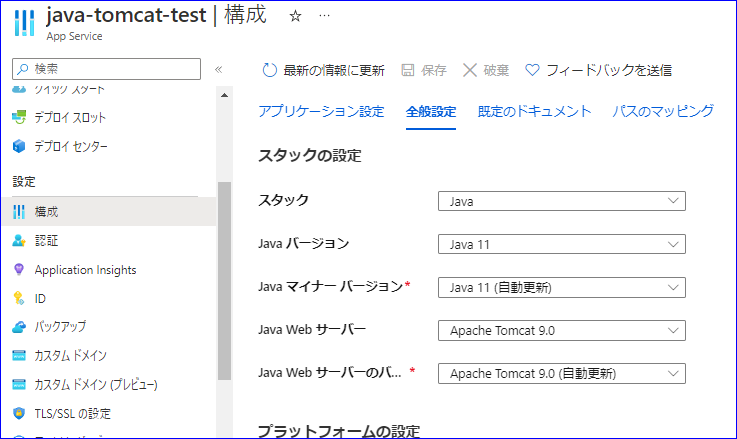Click the カスタム ドメイン (プレビュー) icon

pos(19,384)
